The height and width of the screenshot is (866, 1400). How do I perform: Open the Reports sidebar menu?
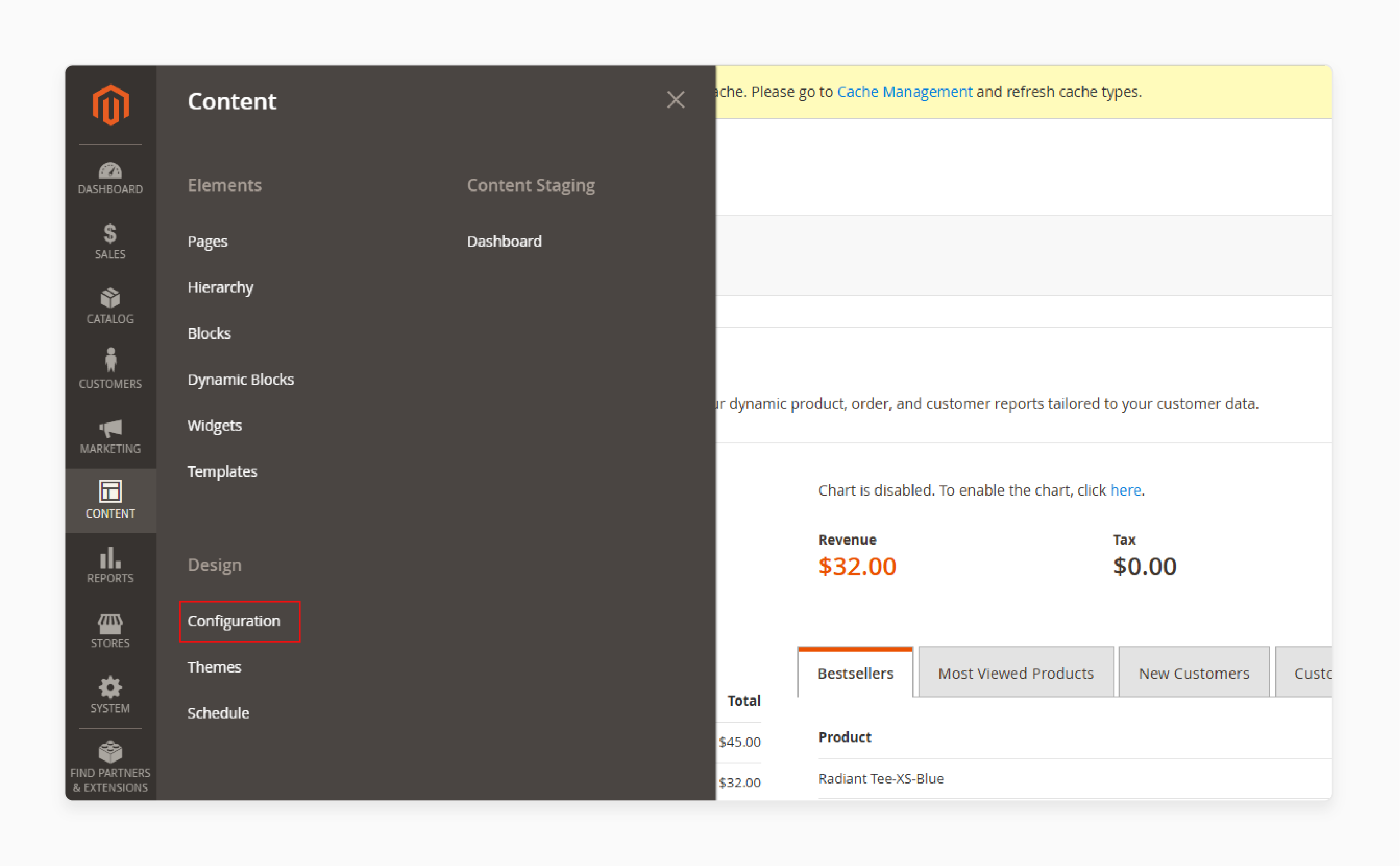111,566
